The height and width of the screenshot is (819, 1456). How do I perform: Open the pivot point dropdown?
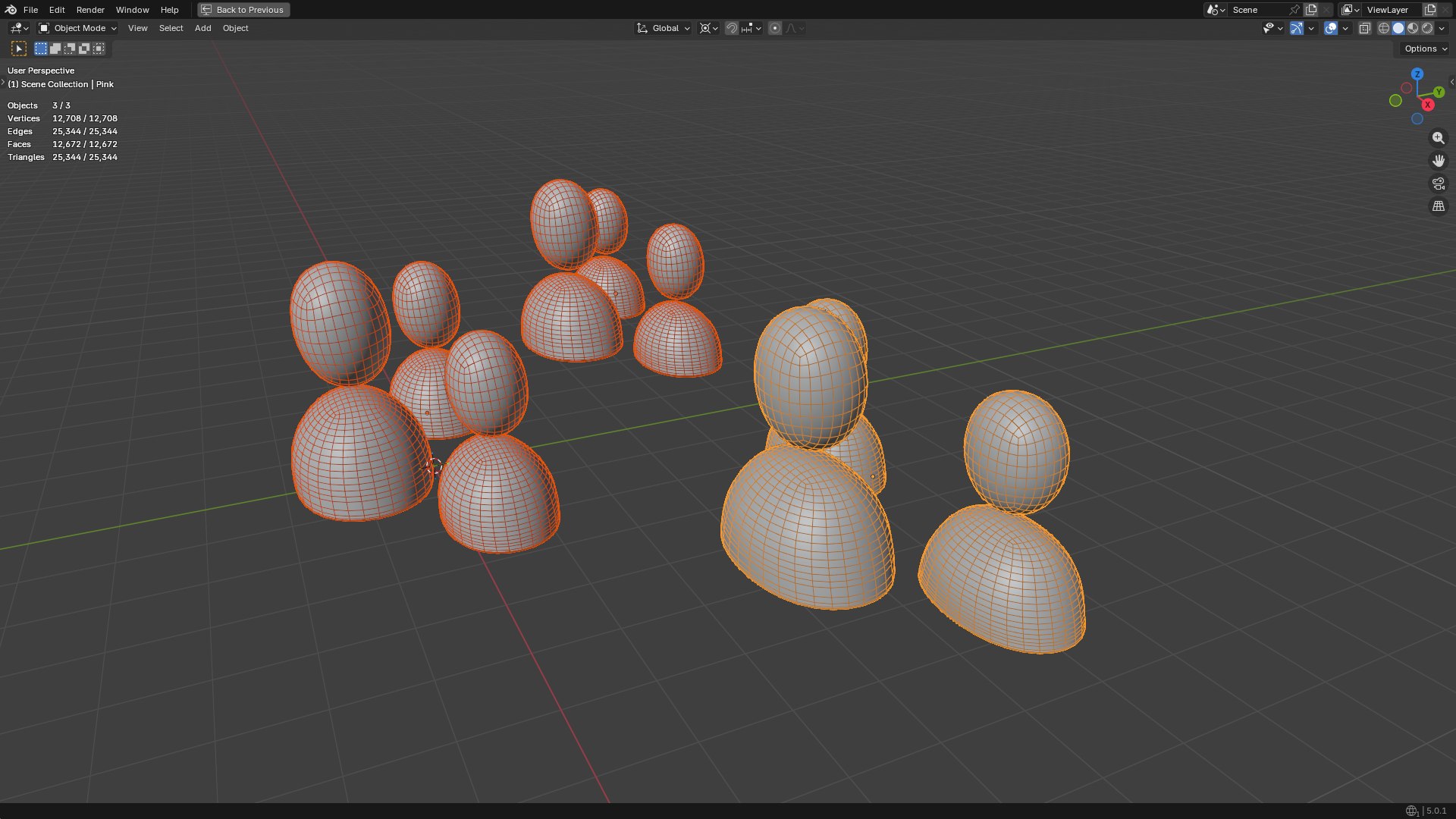click(708, 28)
